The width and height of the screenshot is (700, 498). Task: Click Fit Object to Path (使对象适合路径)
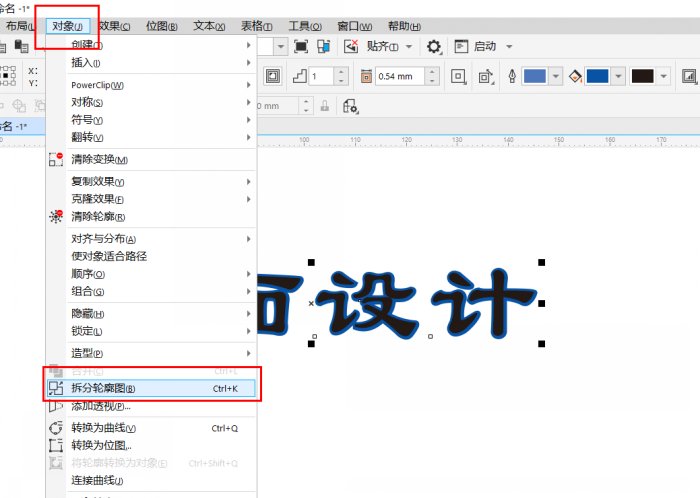(x=110, y=256)
